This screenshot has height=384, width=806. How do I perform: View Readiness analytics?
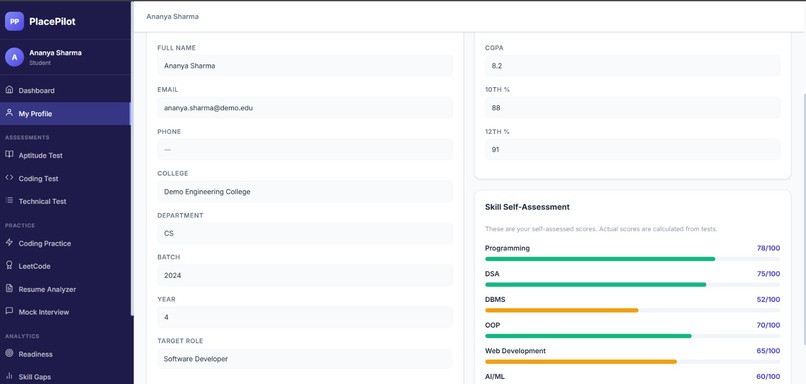click(65, 354)
